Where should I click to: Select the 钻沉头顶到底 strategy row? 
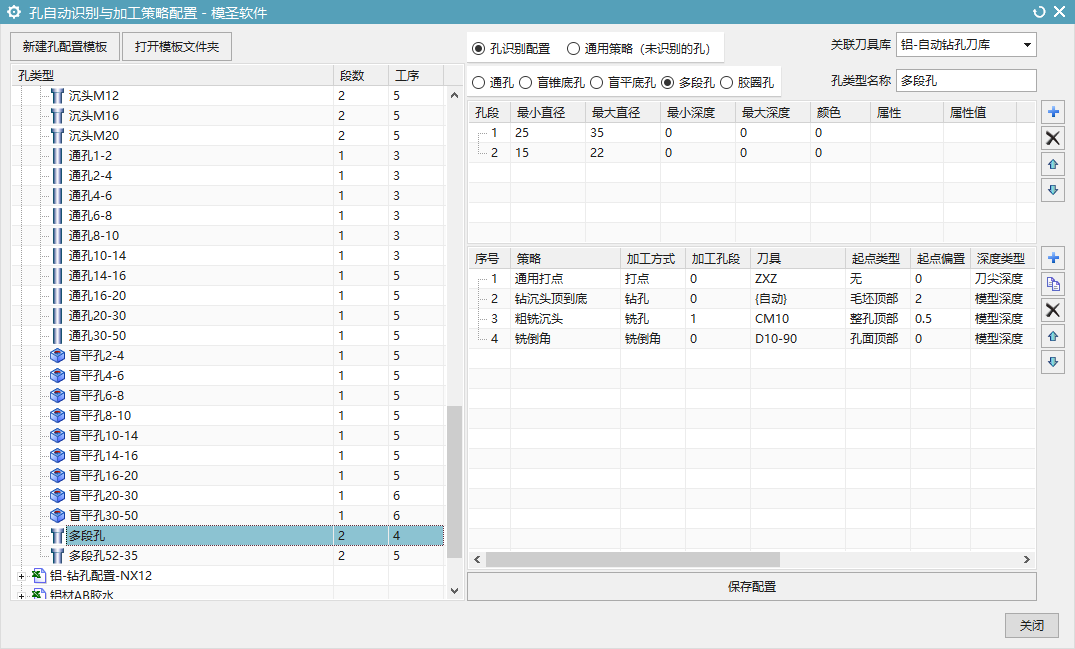751,299
